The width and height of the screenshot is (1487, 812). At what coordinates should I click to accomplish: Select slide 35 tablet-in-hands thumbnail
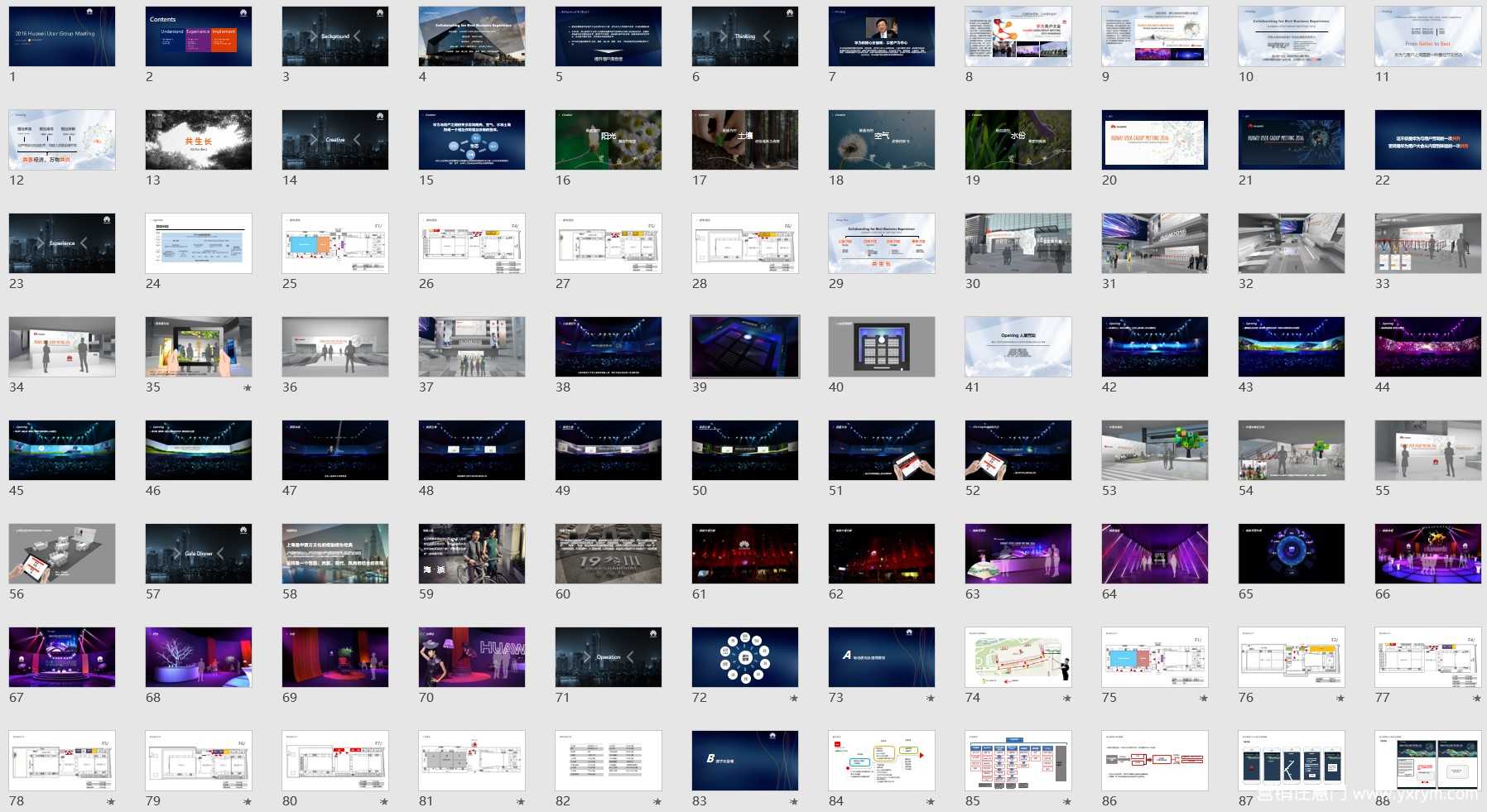(199, 347)
